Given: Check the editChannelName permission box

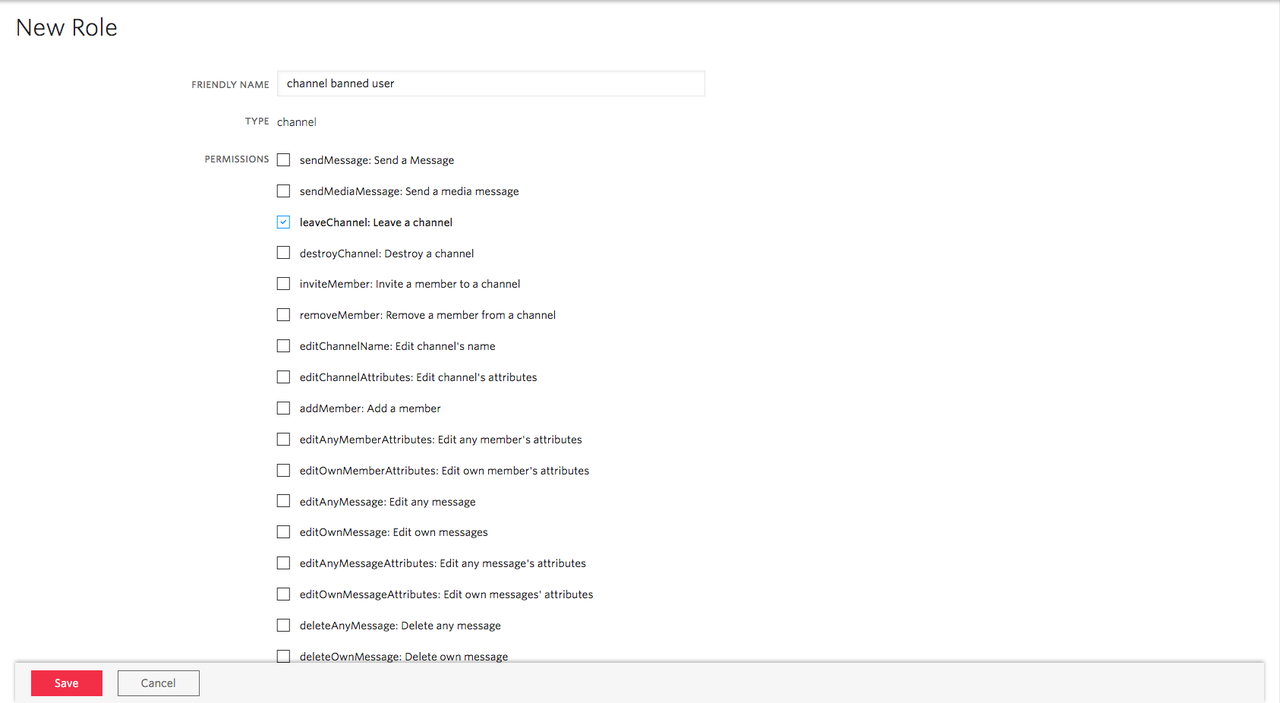Looking at the screenshot, I should 284,346.
